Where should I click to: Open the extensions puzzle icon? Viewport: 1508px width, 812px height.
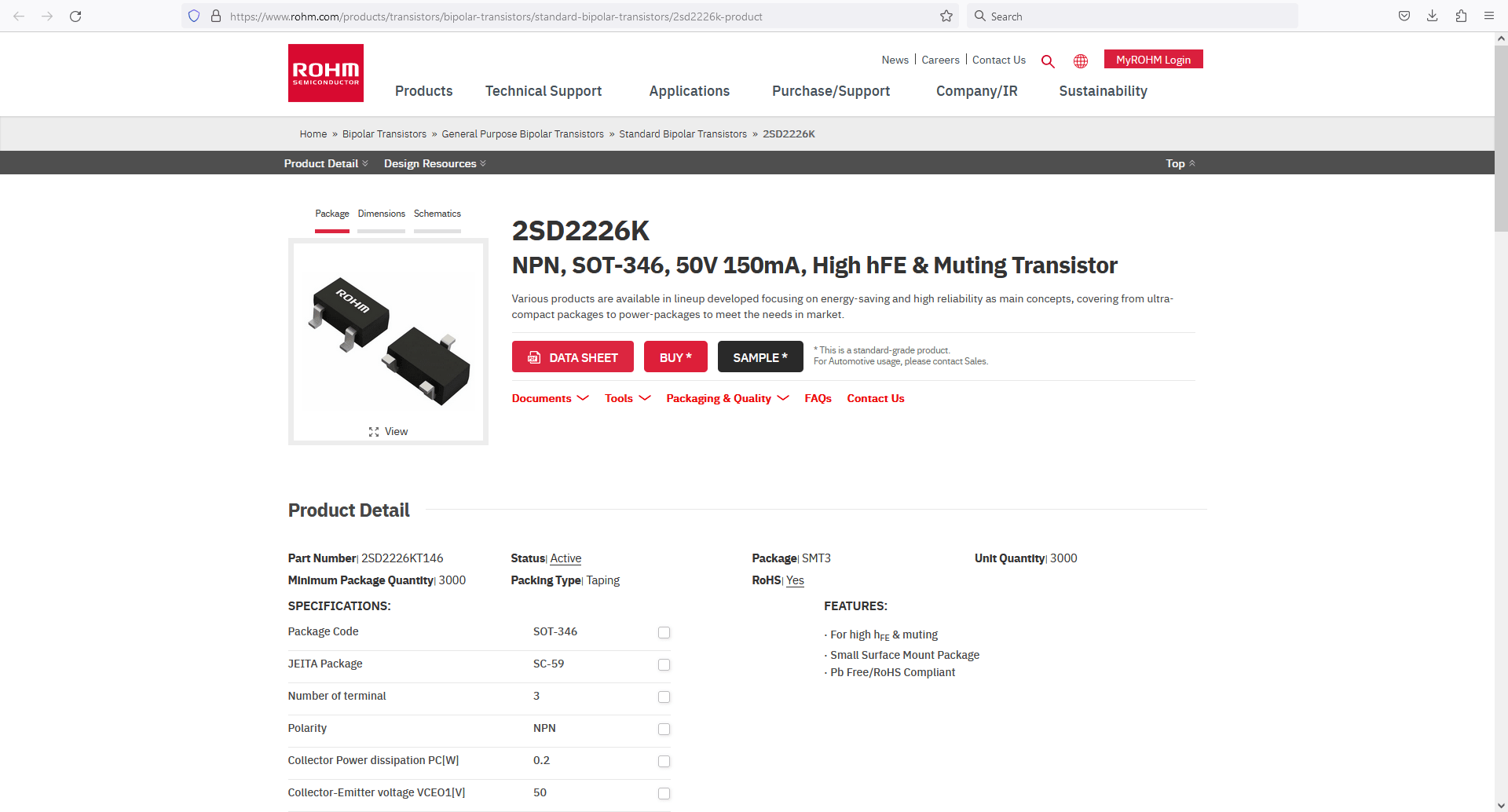1461,16
